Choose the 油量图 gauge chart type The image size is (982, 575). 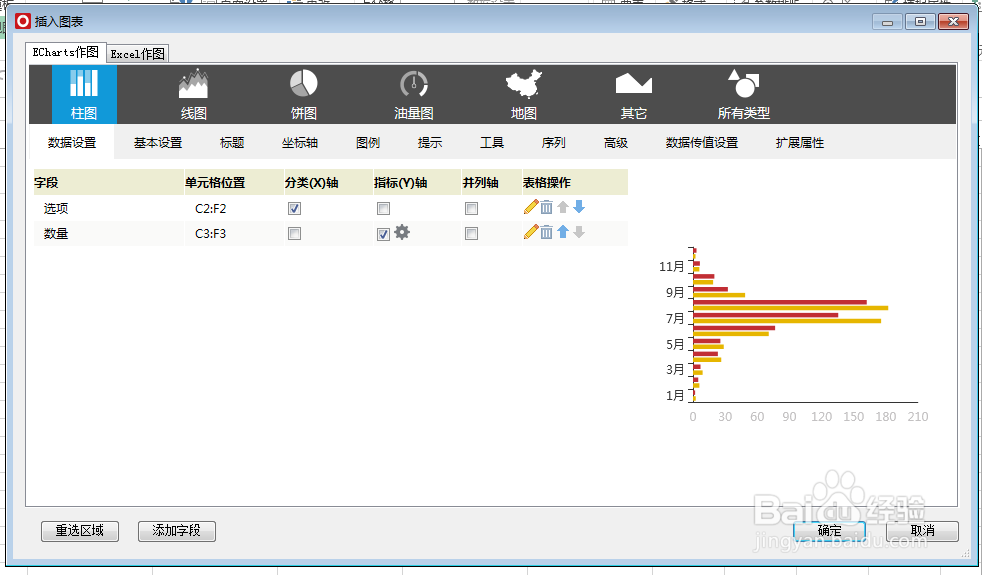point(413,94)
